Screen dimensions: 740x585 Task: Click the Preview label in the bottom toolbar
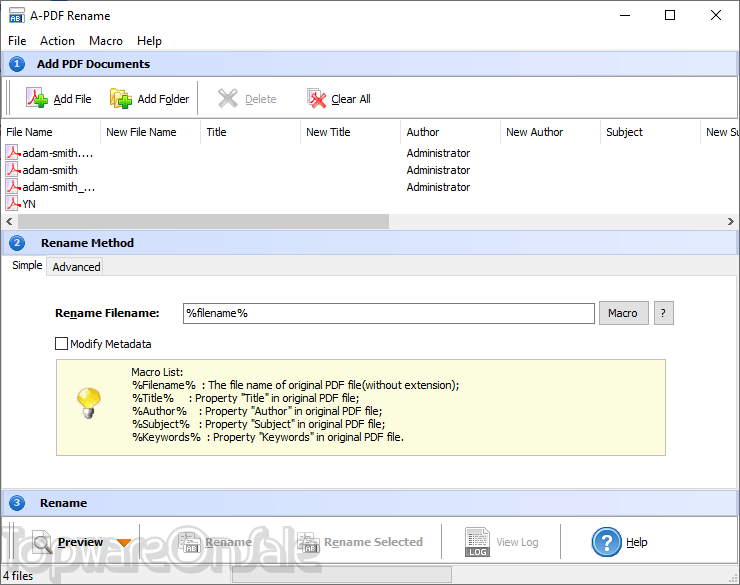(x=80, y=542)
